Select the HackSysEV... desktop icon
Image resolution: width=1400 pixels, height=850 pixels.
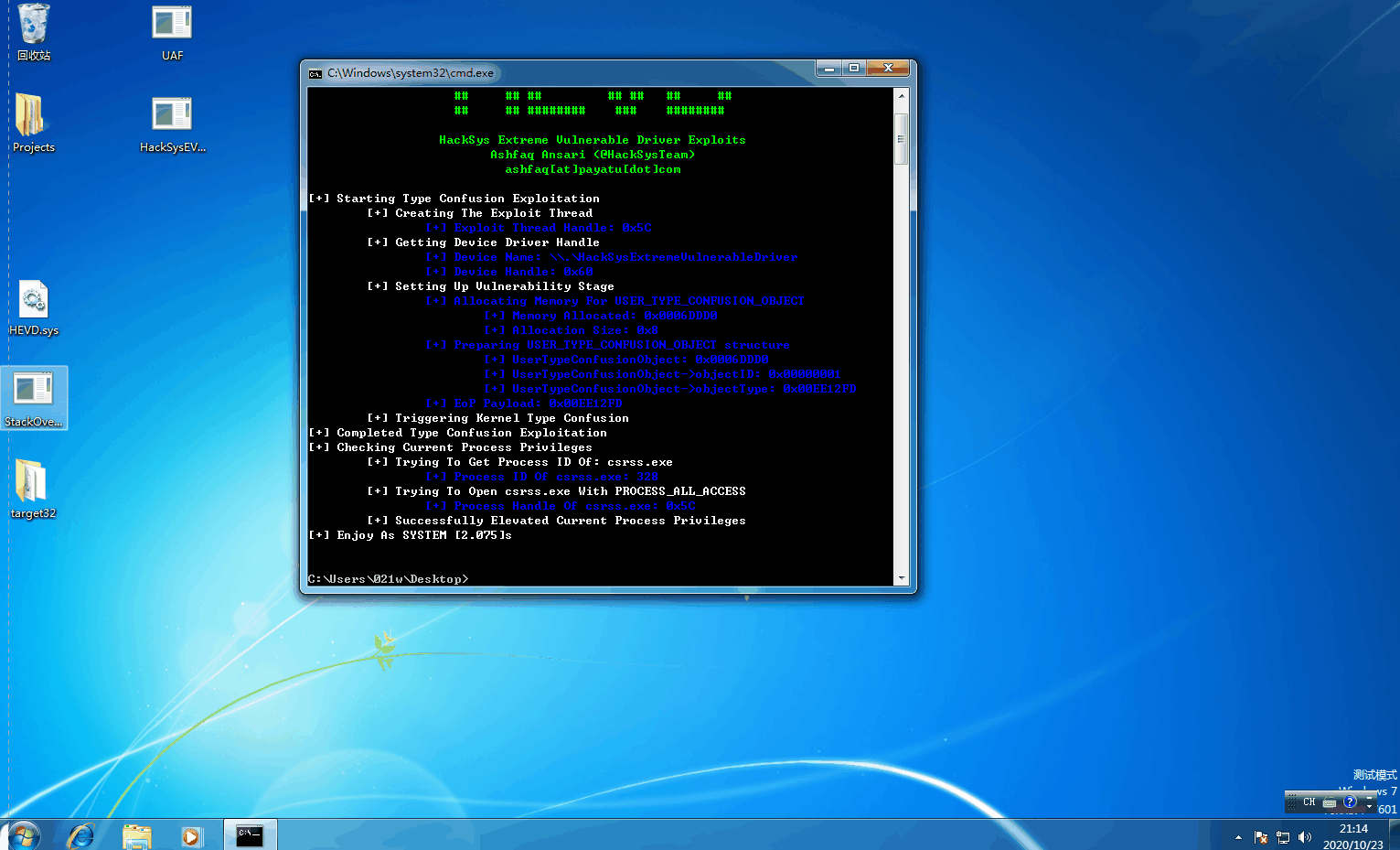pyautogui.click(x=172, y=124)
